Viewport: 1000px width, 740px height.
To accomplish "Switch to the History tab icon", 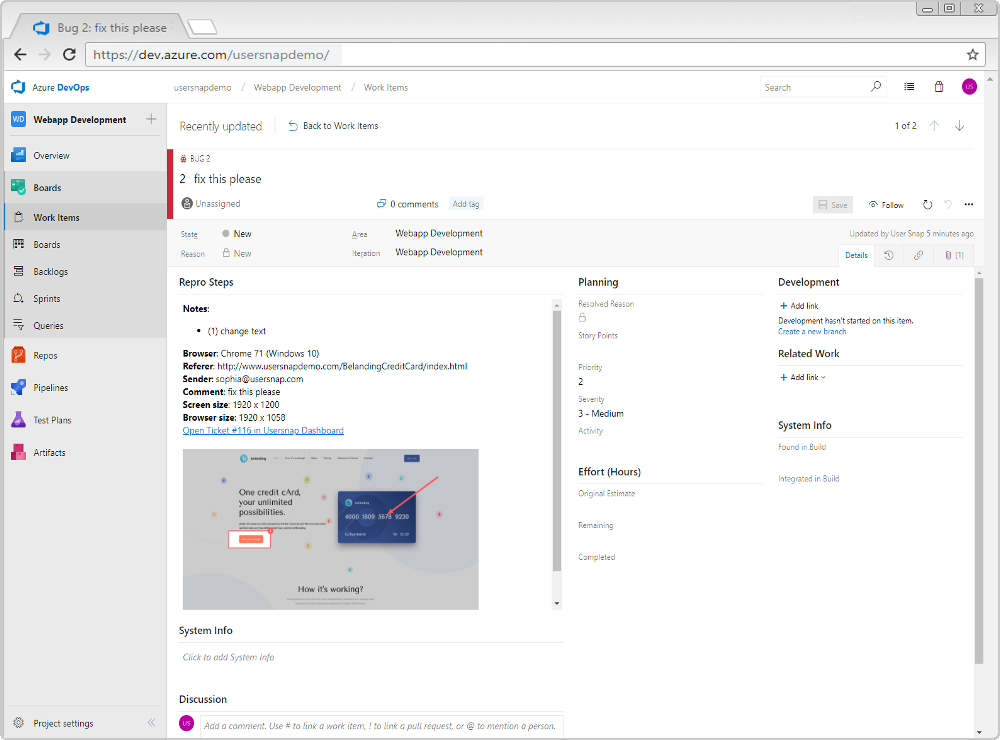I will tap(888, 255).
